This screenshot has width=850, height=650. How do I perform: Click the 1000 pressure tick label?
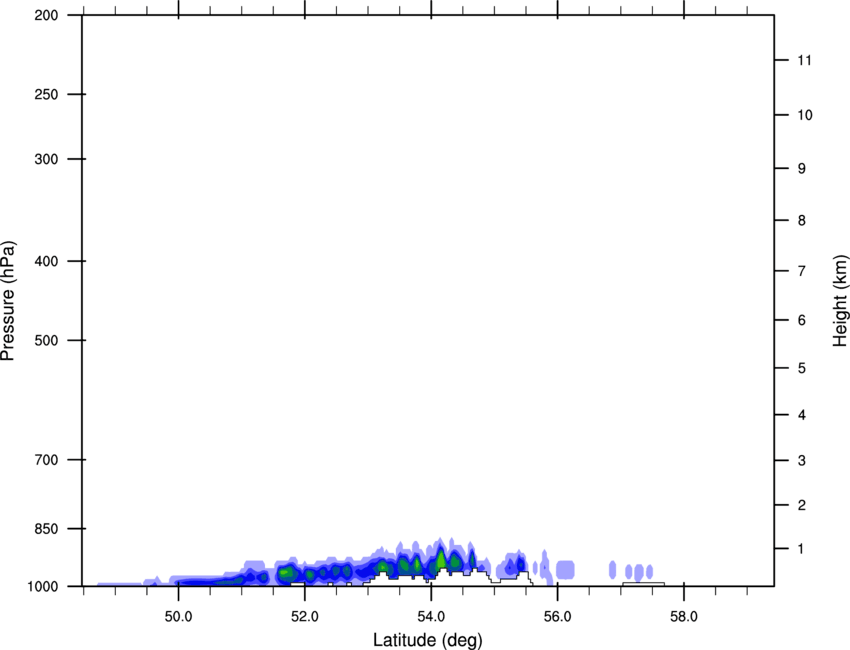click(x=43, y=586)
